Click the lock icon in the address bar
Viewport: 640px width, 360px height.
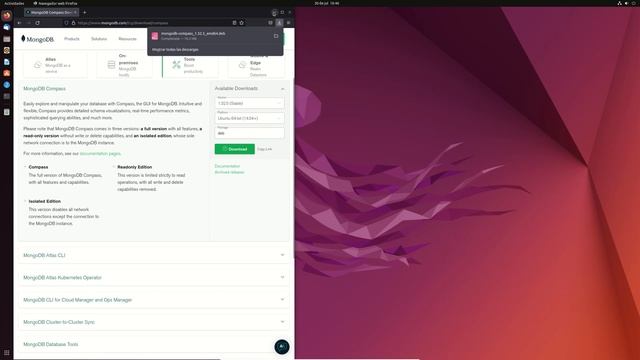[x=73, y=23]
